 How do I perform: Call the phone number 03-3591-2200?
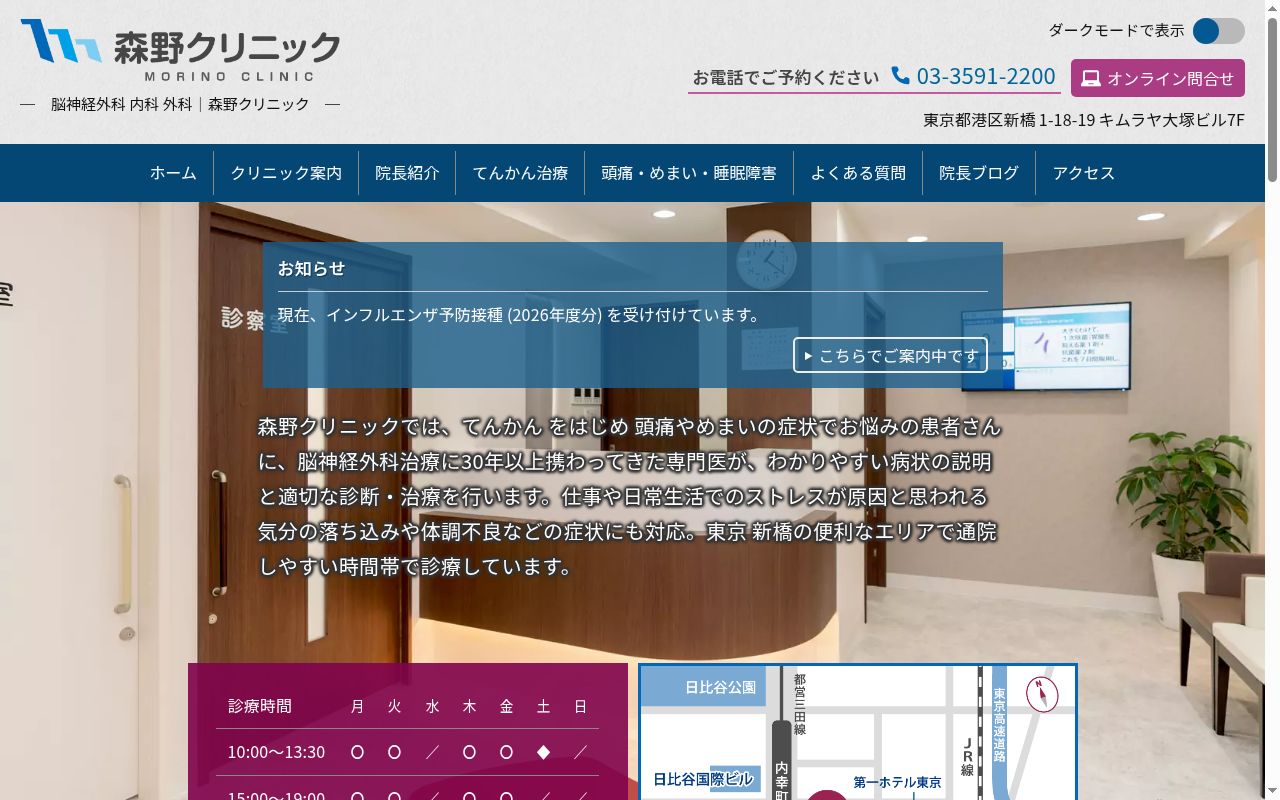(986, 76)
